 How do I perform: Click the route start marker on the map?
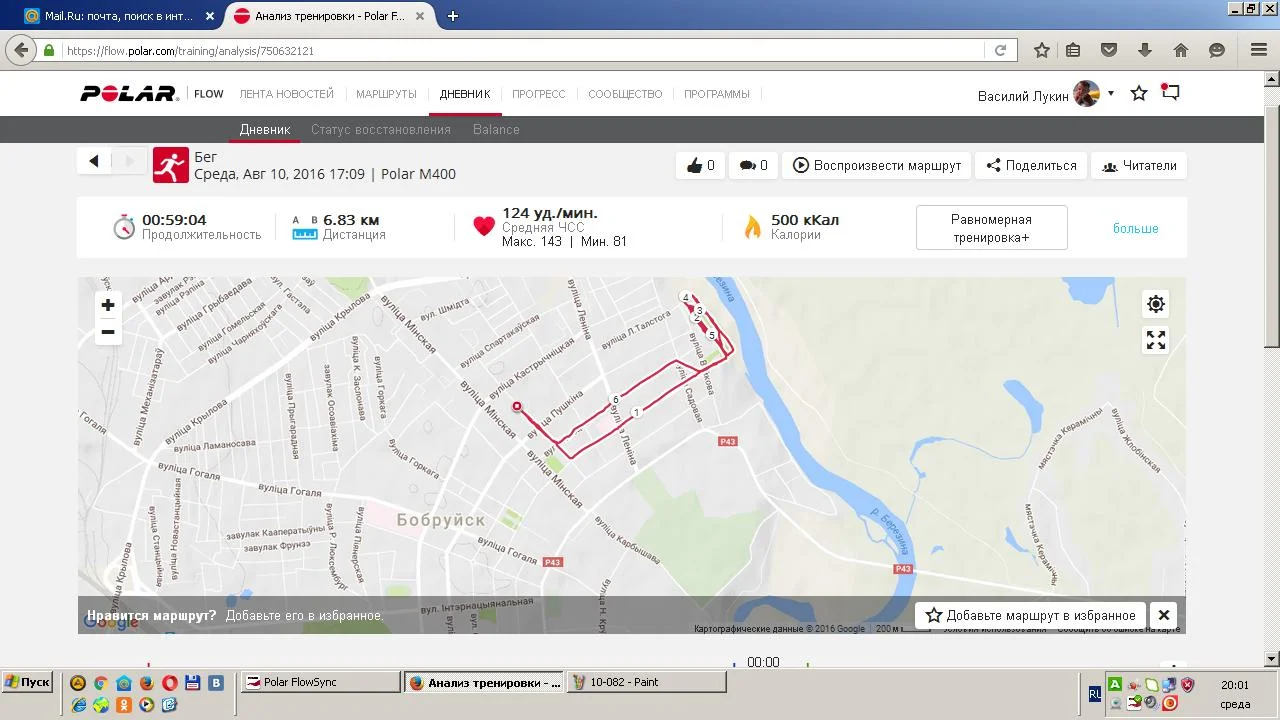click(x=517, y=406)
